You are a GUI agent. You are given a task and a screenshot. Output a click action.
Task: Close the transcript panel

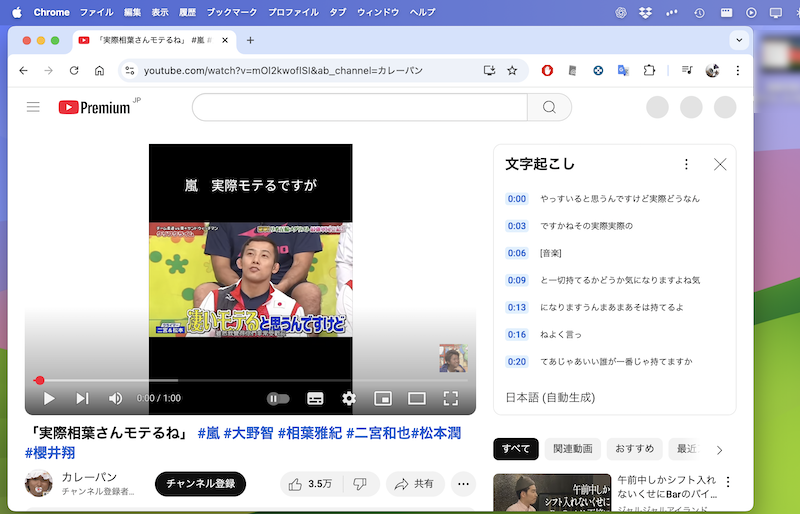click(x=720, y=164)
